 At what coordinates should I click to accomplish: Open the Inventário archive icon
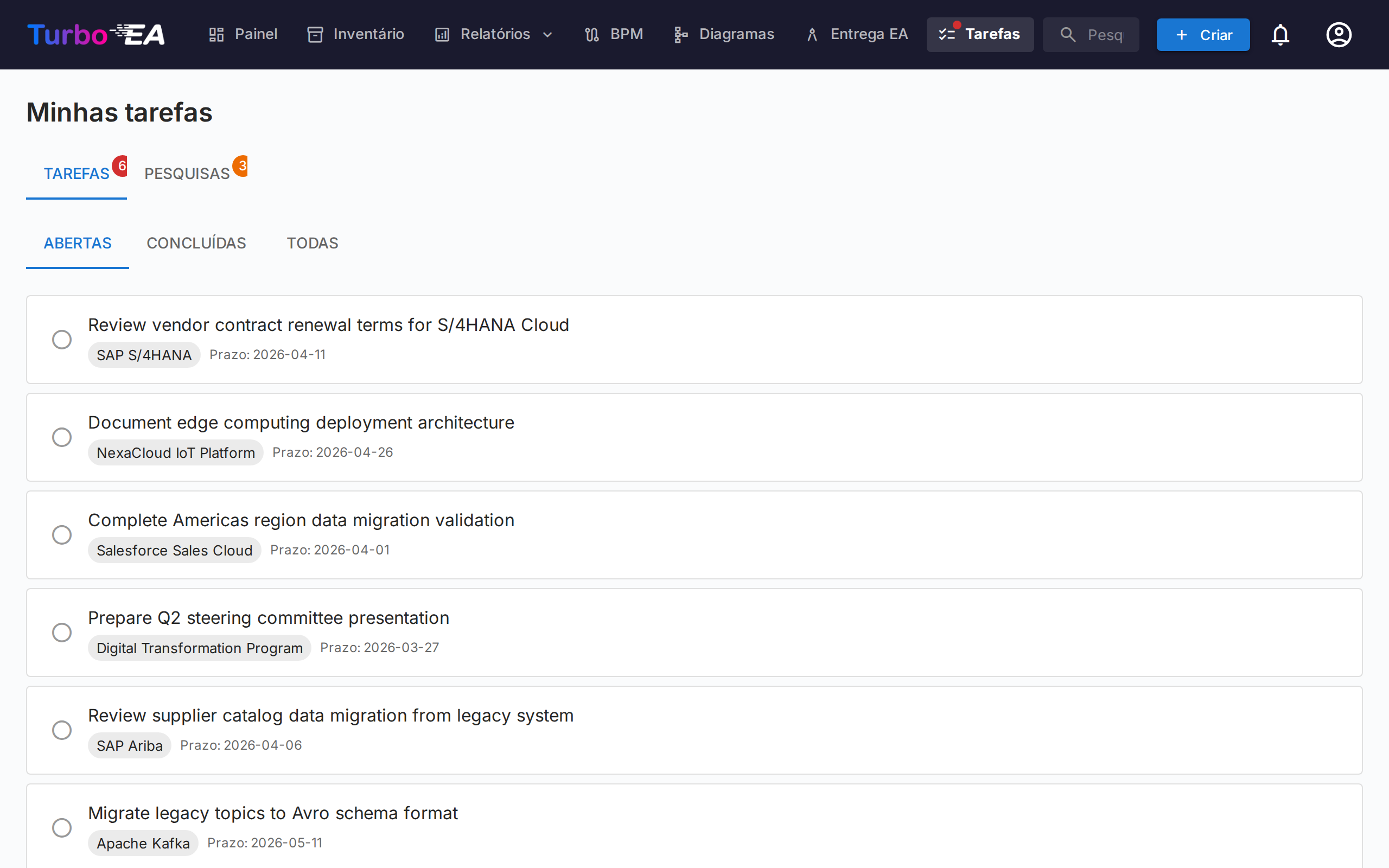(315, 34)
